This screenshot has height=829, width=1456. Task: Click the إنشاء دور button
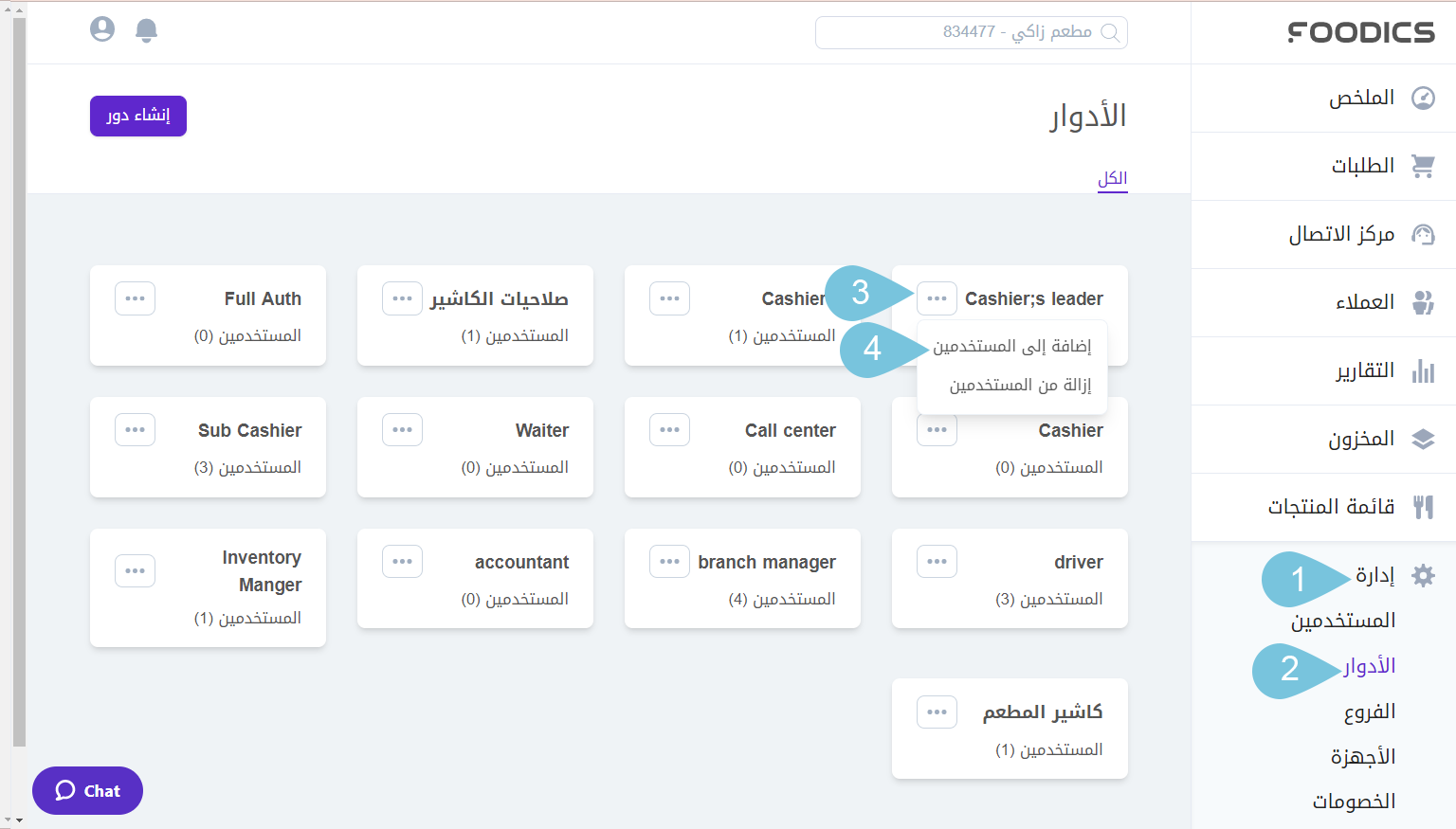click(x=137, y=116)
